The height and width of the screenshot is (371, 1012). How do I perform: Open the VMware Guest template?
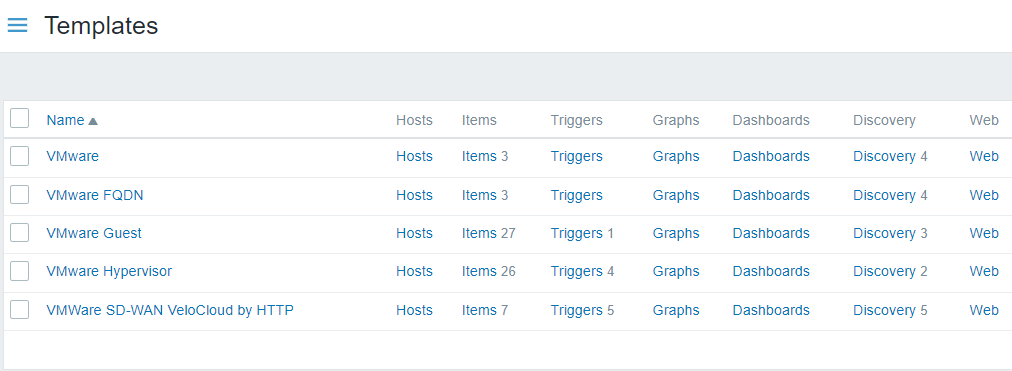pyautogui.click(x=94, y=233)
